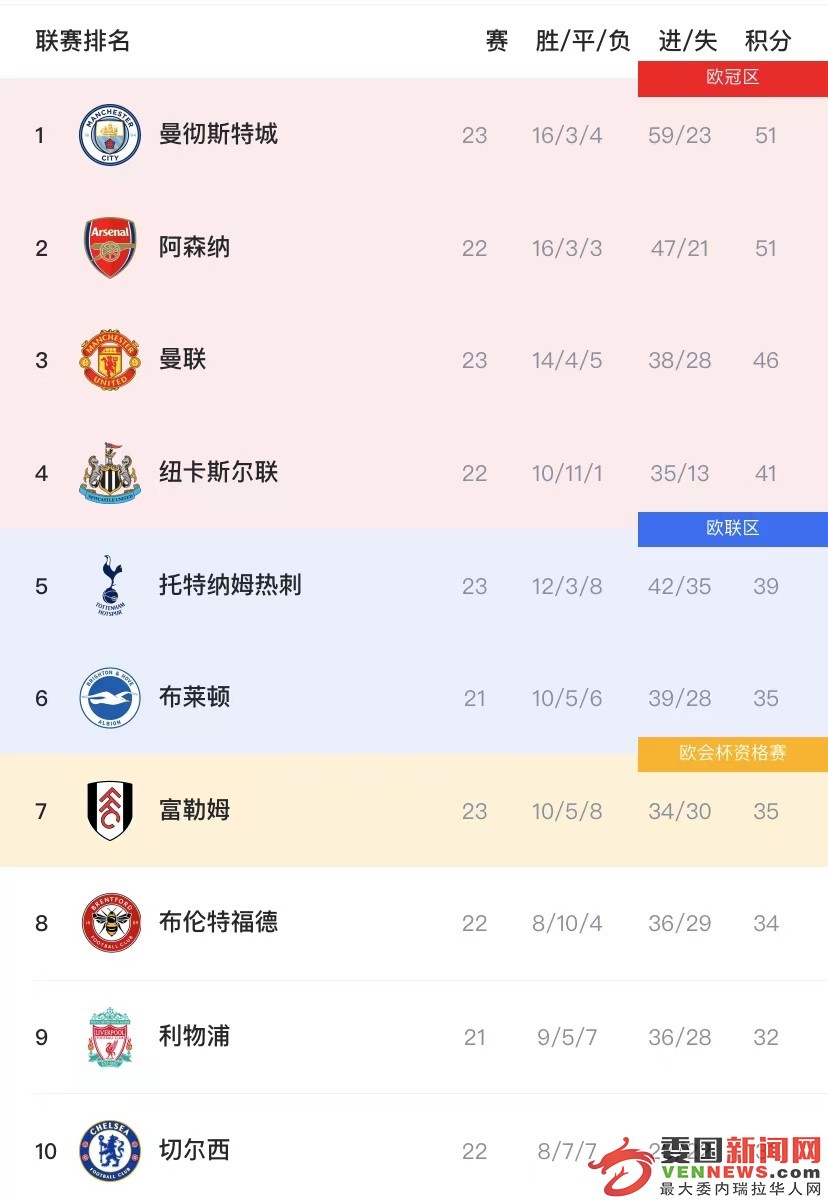
Task: Open the Brighton club crest
Action: tap(110, 698)
